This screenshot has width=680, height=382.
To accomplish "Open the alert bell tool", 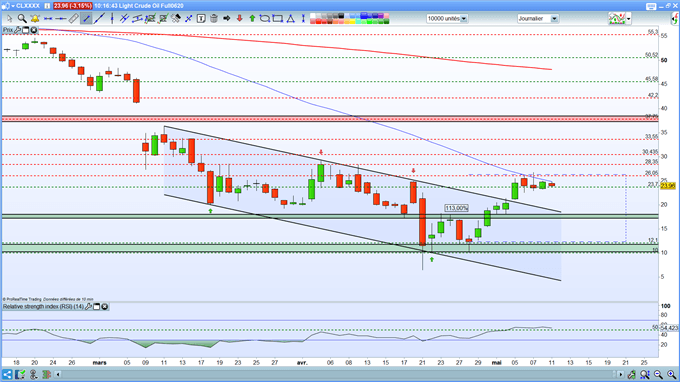I will tap(35, 18).
